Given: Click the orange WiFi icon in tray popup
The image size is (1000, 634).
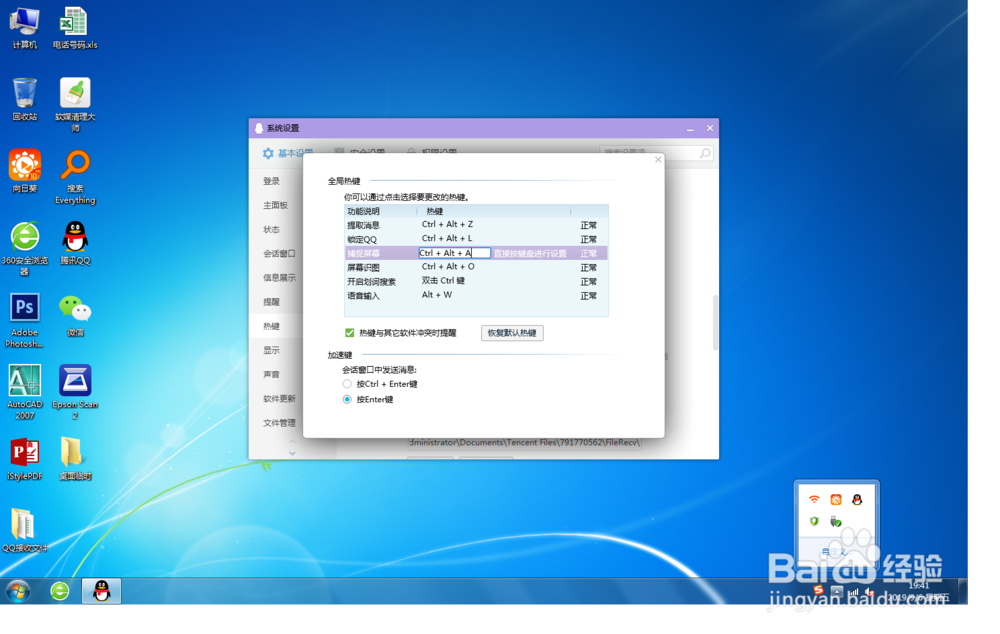Looking at the screenshot, I should (x=814, y=499).
